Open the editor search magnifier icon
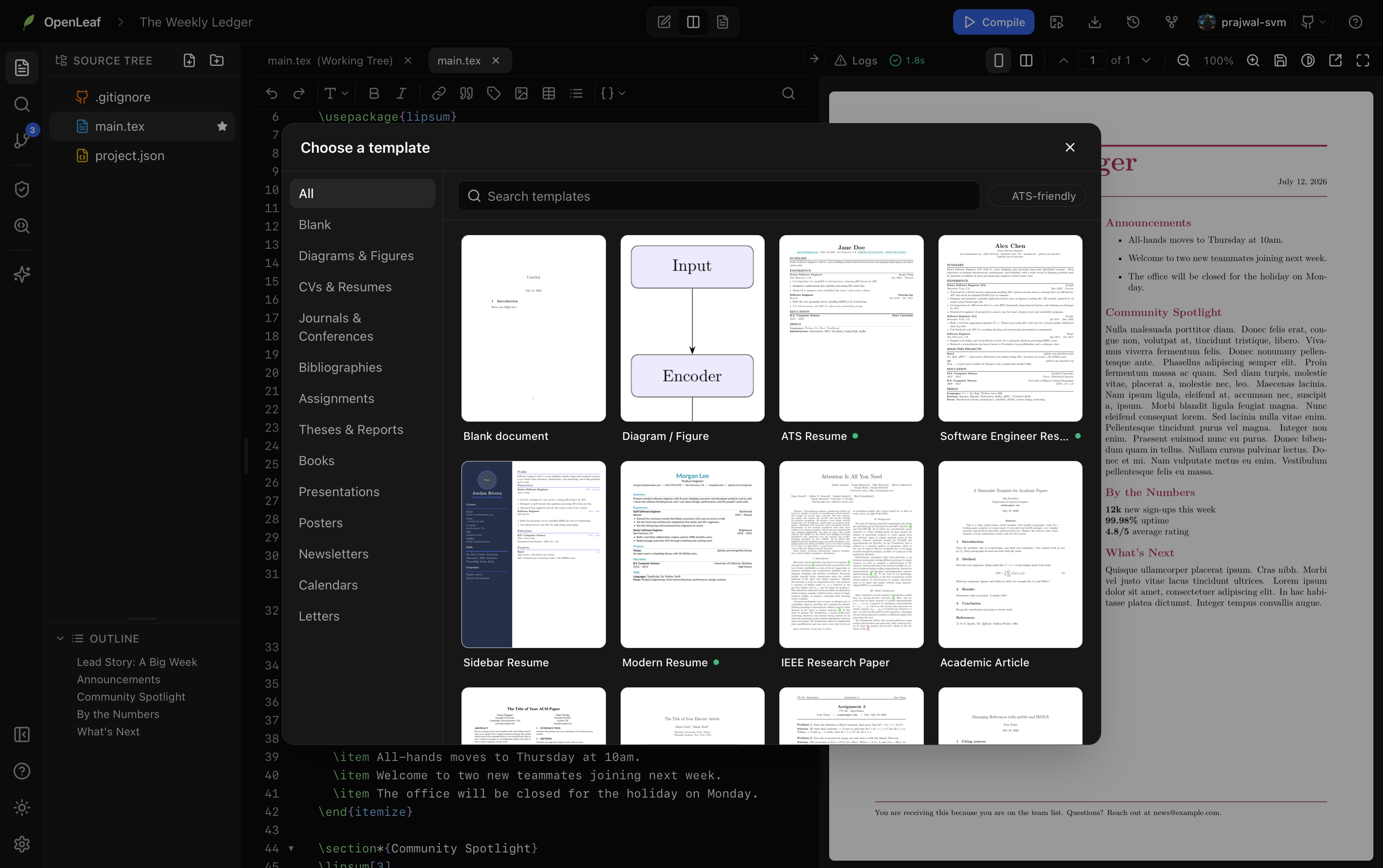This screenshot has height=868, width=1383. click(788, 93)
